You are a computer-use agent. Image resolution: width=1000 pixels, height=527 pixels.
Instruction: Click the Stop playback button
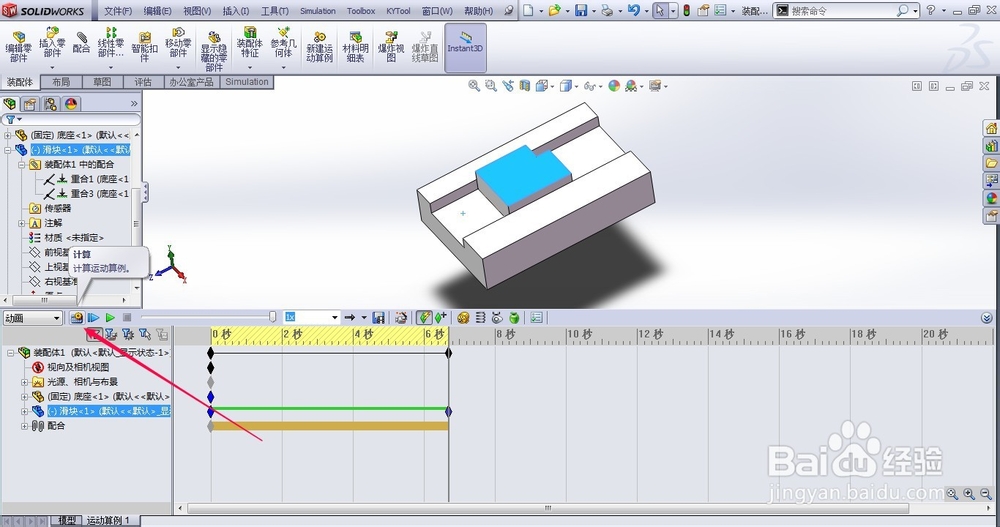(x=127, y=317)
